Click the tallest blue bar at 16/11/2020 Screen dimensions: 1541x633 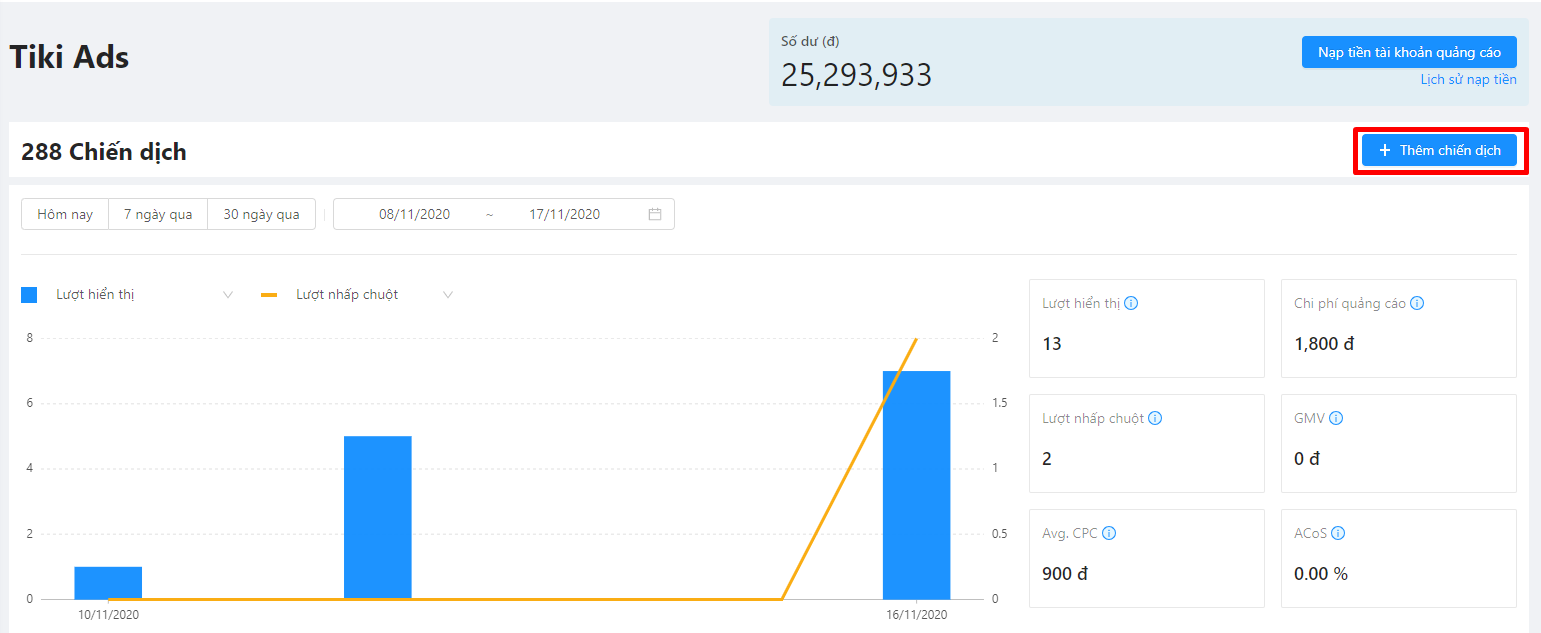(x=916, y=485)
